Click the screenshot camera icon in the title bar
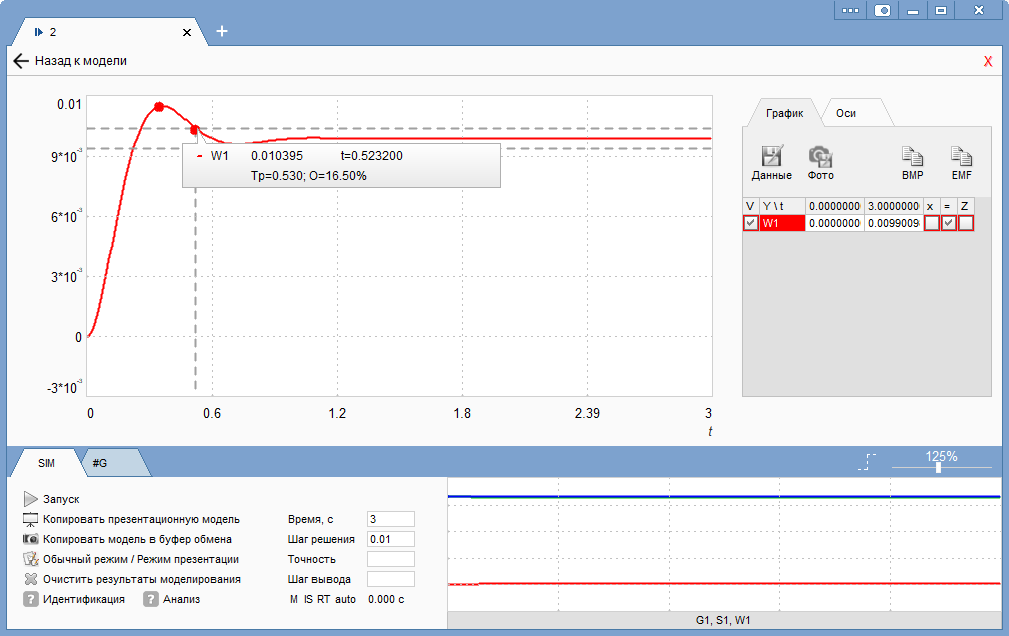This screenshot has width=1009, height=636. pos(882,10)
